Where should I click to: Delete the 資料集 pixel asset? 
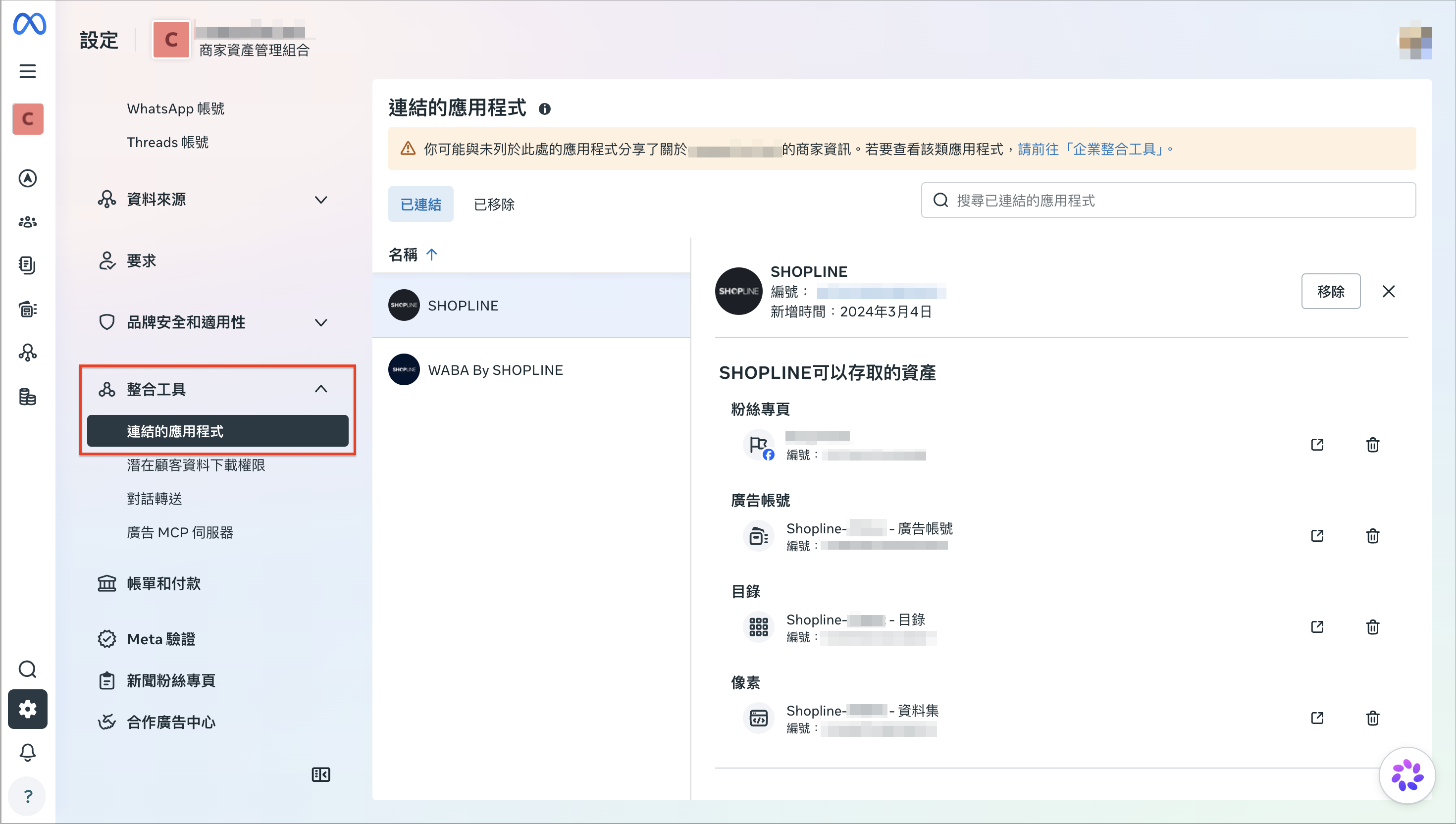click(x=1372, y=718)
